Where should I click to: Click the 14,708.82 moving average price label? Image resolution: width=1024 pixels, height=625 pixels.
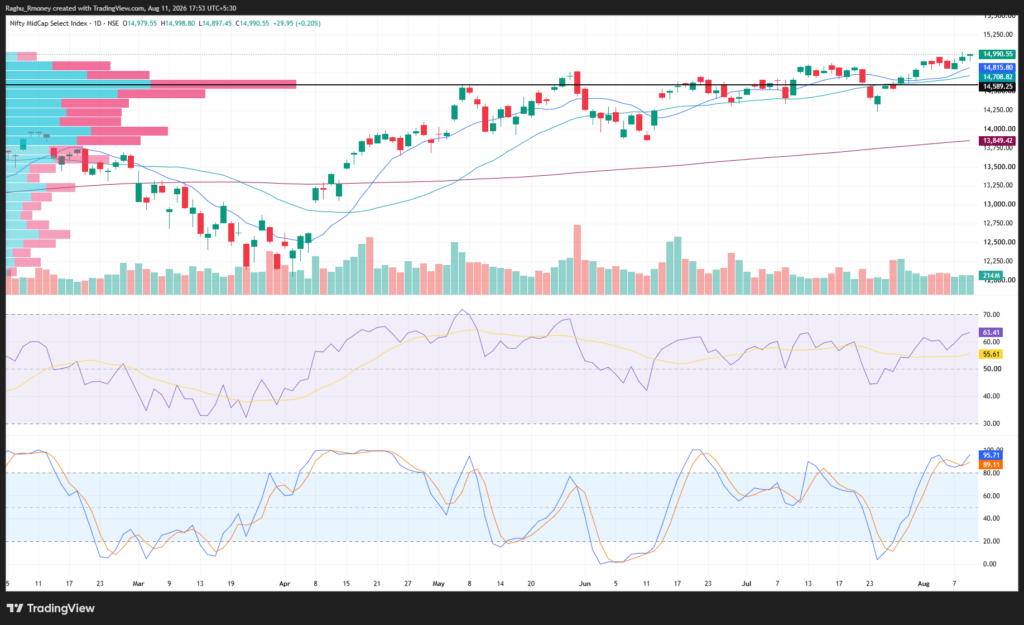[x=997, y=76]
